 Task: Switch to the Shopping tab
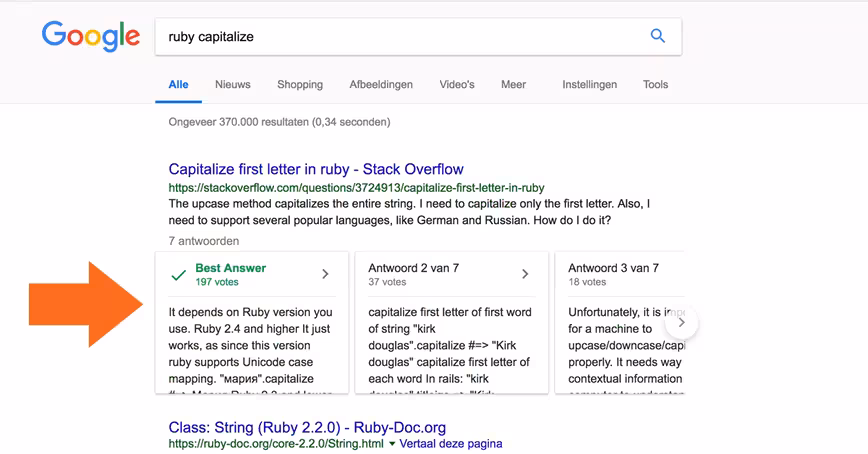(300, 85)
